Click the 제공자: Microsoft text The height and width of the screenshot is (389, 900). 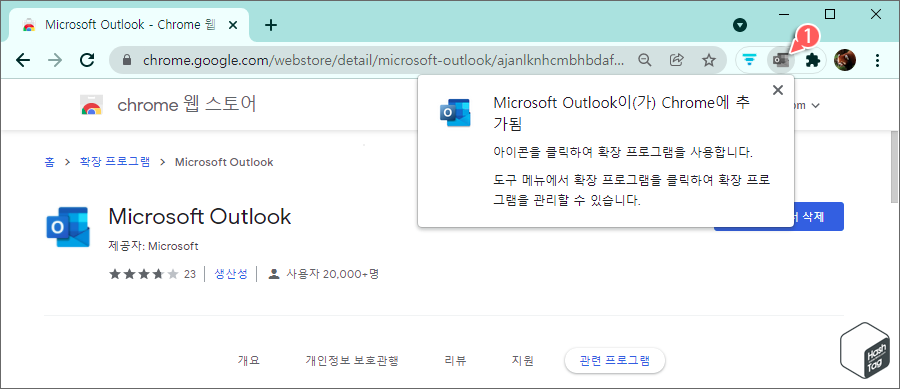(x=153, y=246)
